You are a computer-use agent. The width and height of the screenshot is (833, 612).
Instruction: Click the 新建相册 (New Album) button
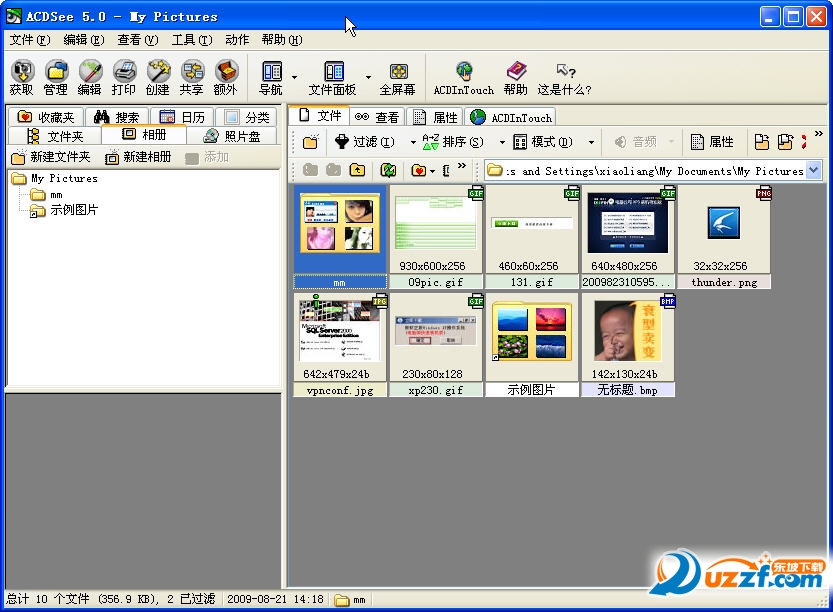[x=138, y=157]
